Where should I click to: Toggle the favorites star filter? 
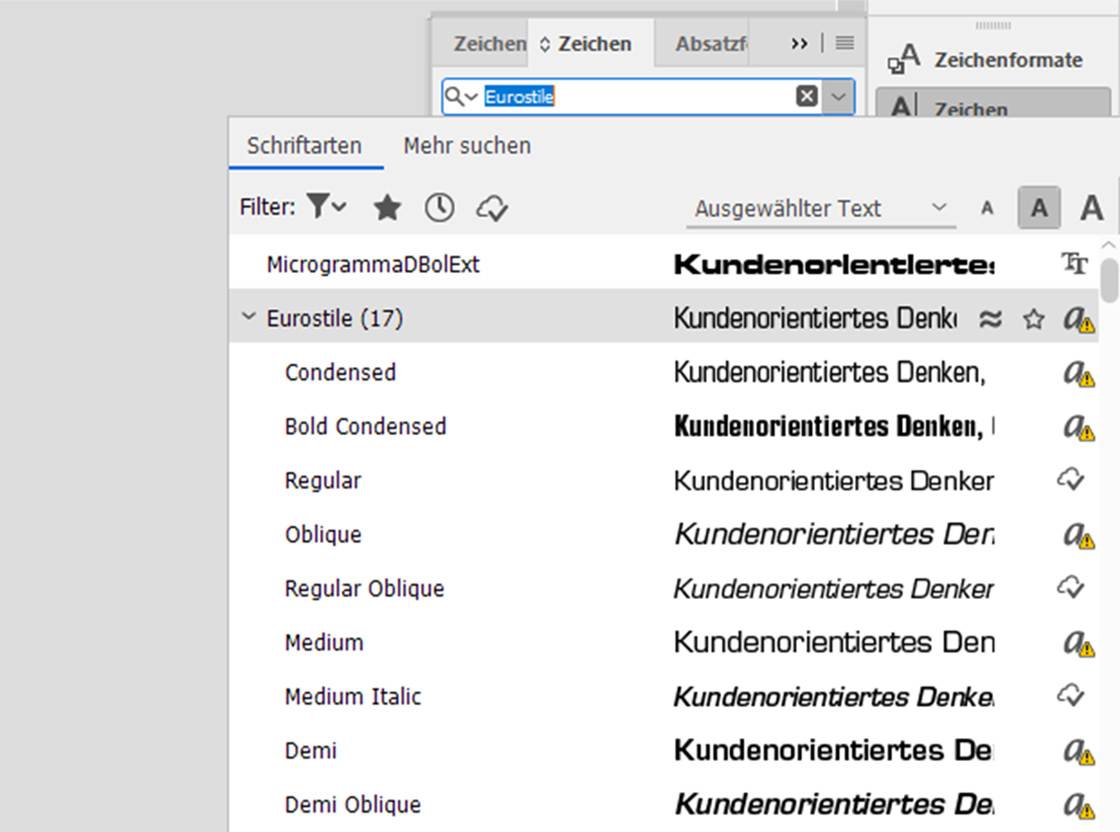tap(387, 208)
